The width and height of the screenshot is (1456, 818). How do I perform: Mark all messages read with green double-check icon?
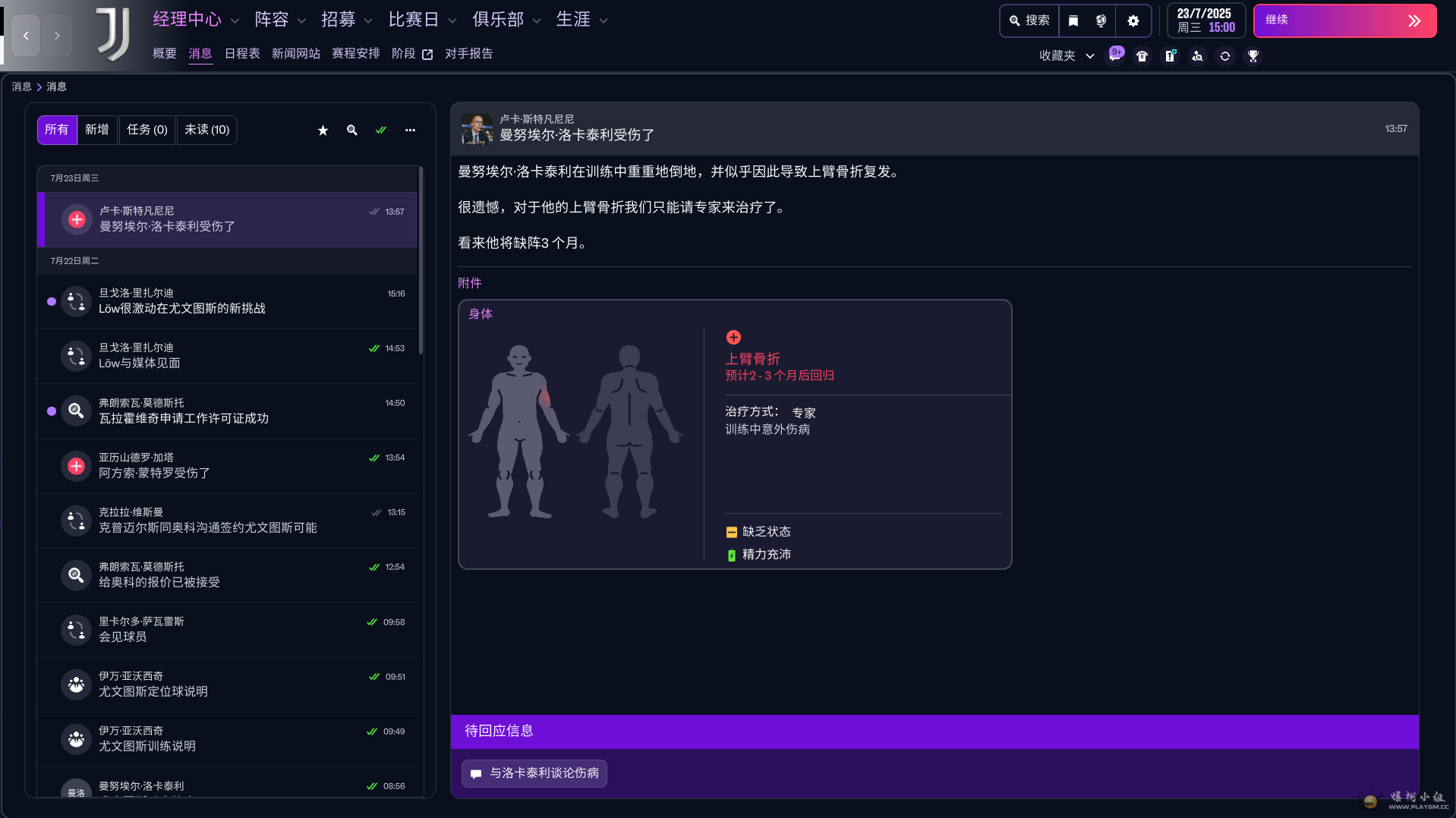pos(381,130)
